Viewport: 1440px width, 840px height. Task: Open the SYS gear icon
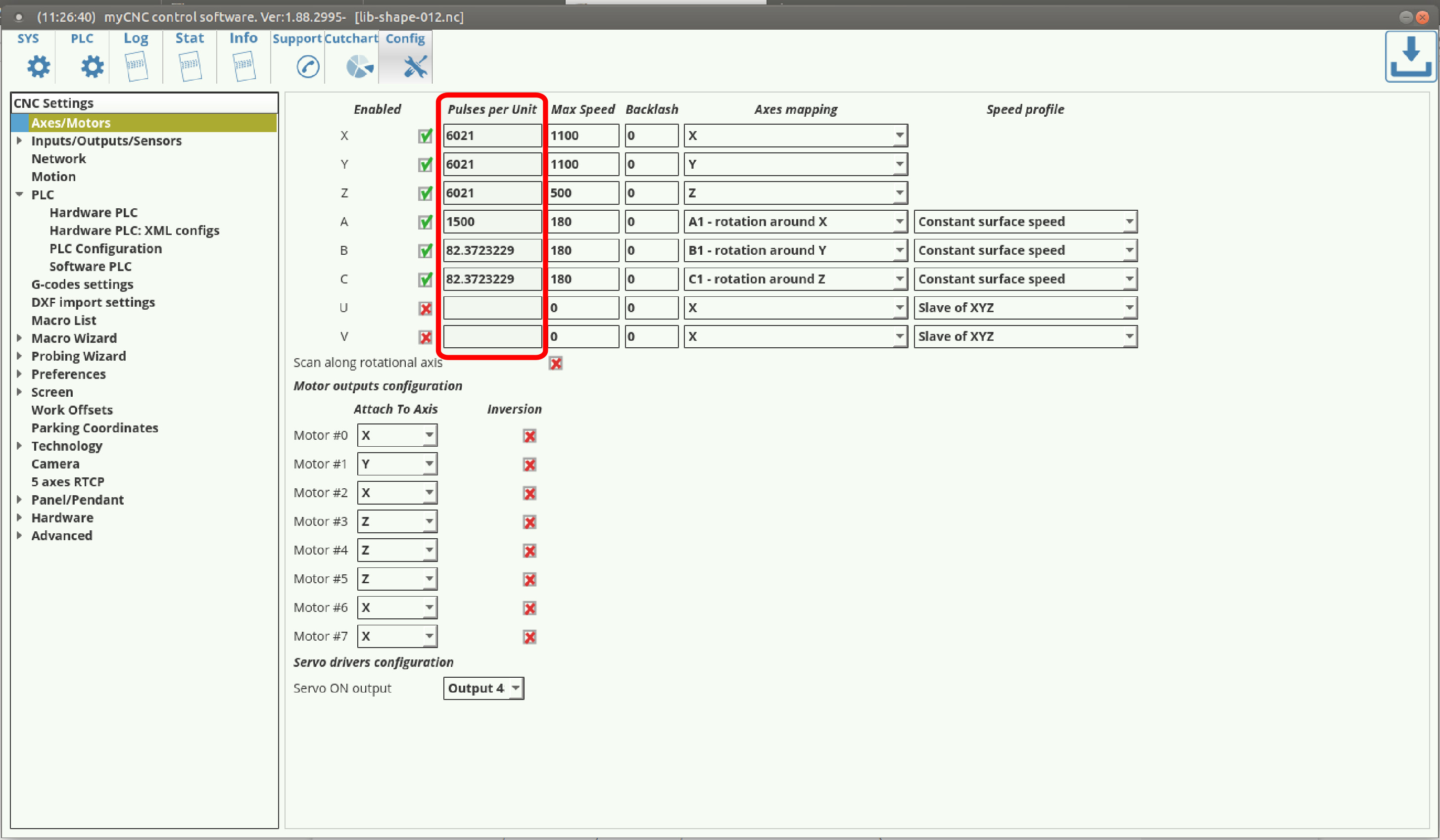[38, 66]
